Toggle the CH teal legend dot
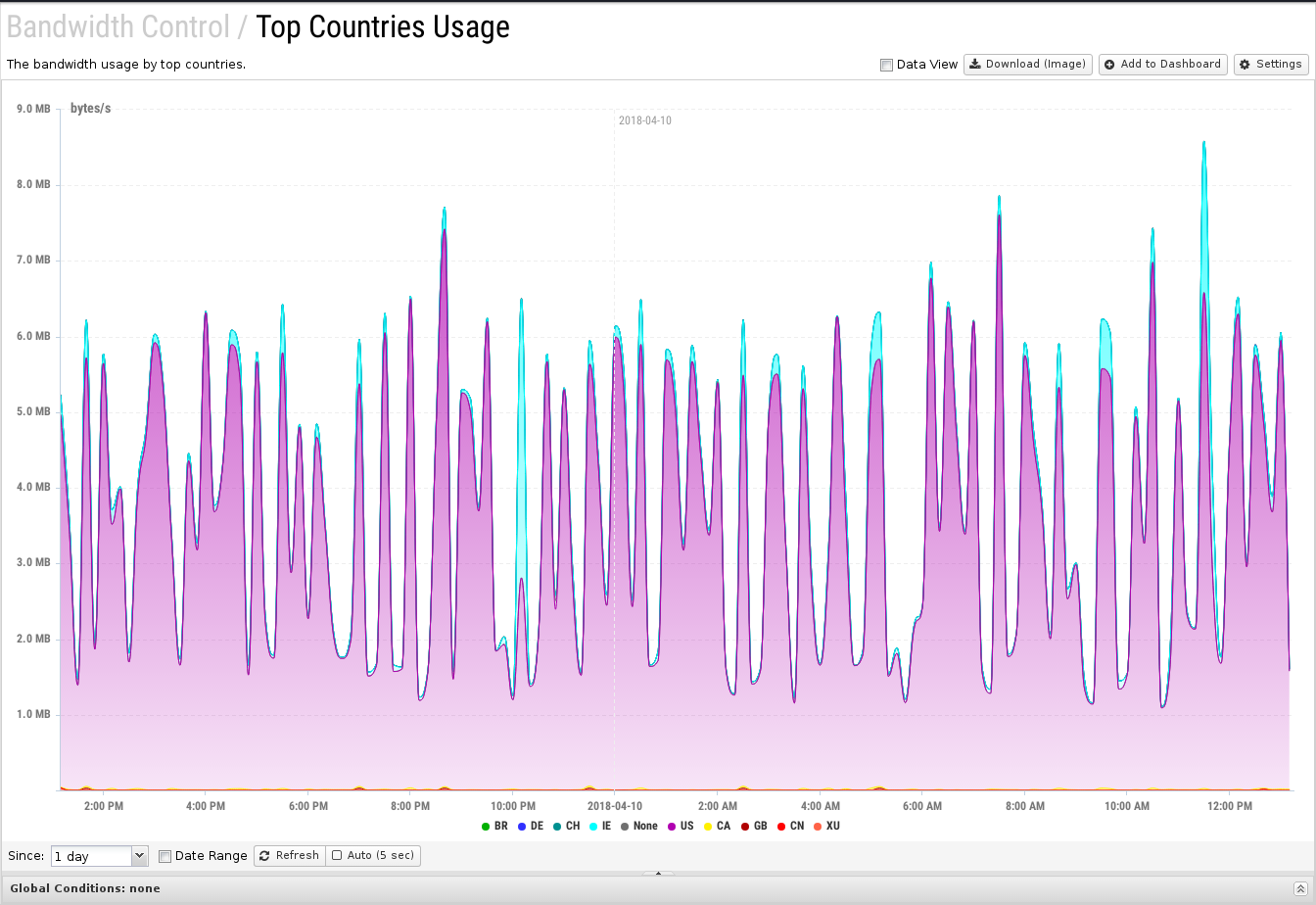This screenshot has width=1316, height=905. click(x=557, y=827)
